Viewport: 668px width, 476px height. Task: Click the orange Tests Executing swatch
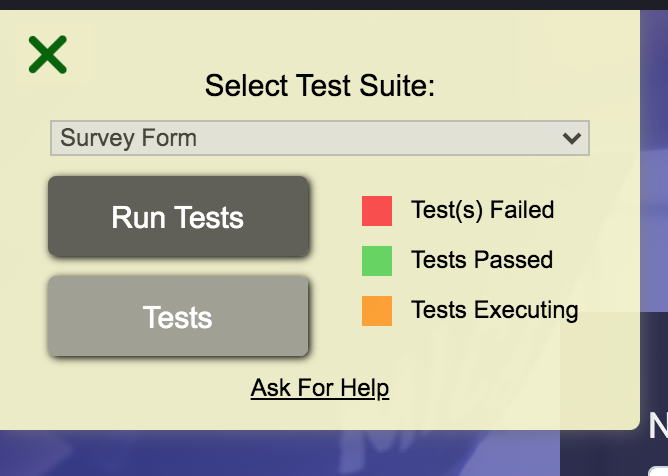(x=377, y=311)
